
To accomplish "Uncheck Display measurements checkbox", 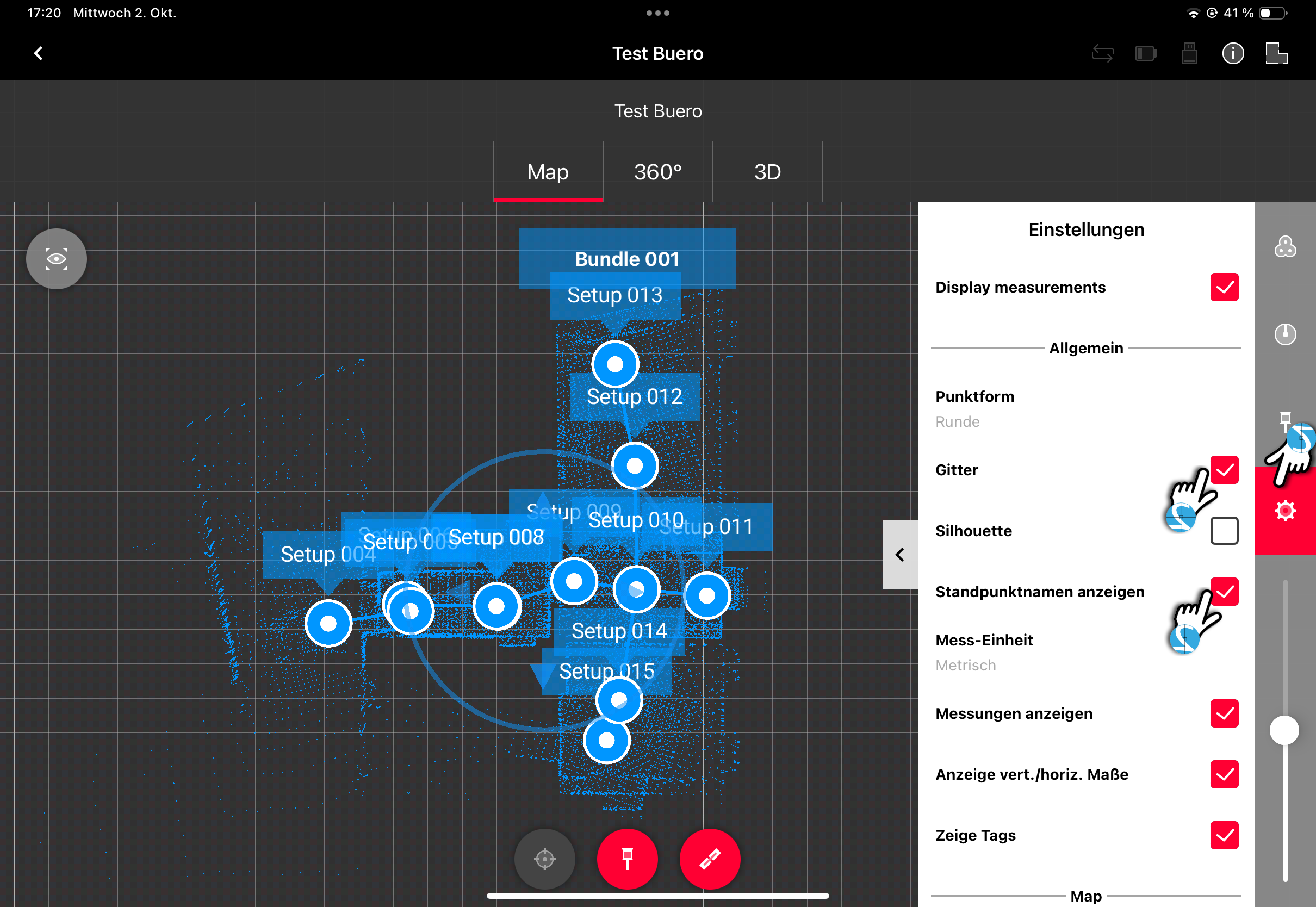I will [x=1224, y=287].
